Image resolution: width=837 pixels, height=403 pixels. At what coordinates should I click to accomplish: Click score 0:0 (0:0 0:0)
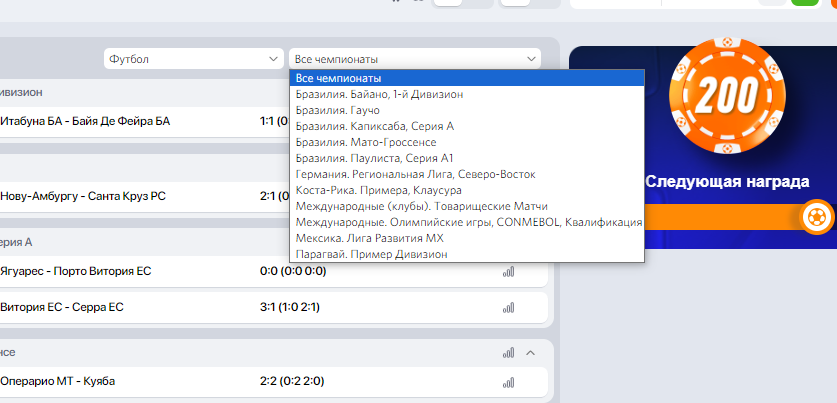coord(293,272)
